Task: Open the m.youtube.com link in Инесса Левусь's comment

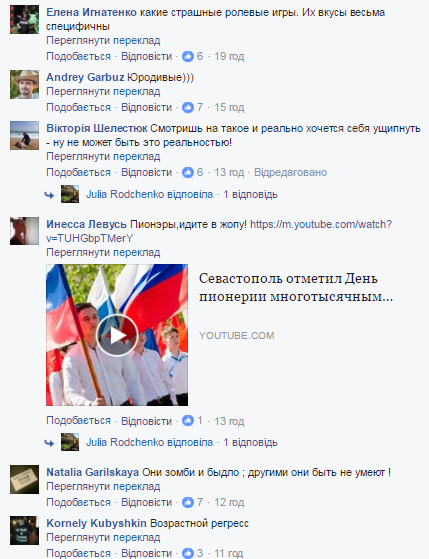Action: click(219, 231)
